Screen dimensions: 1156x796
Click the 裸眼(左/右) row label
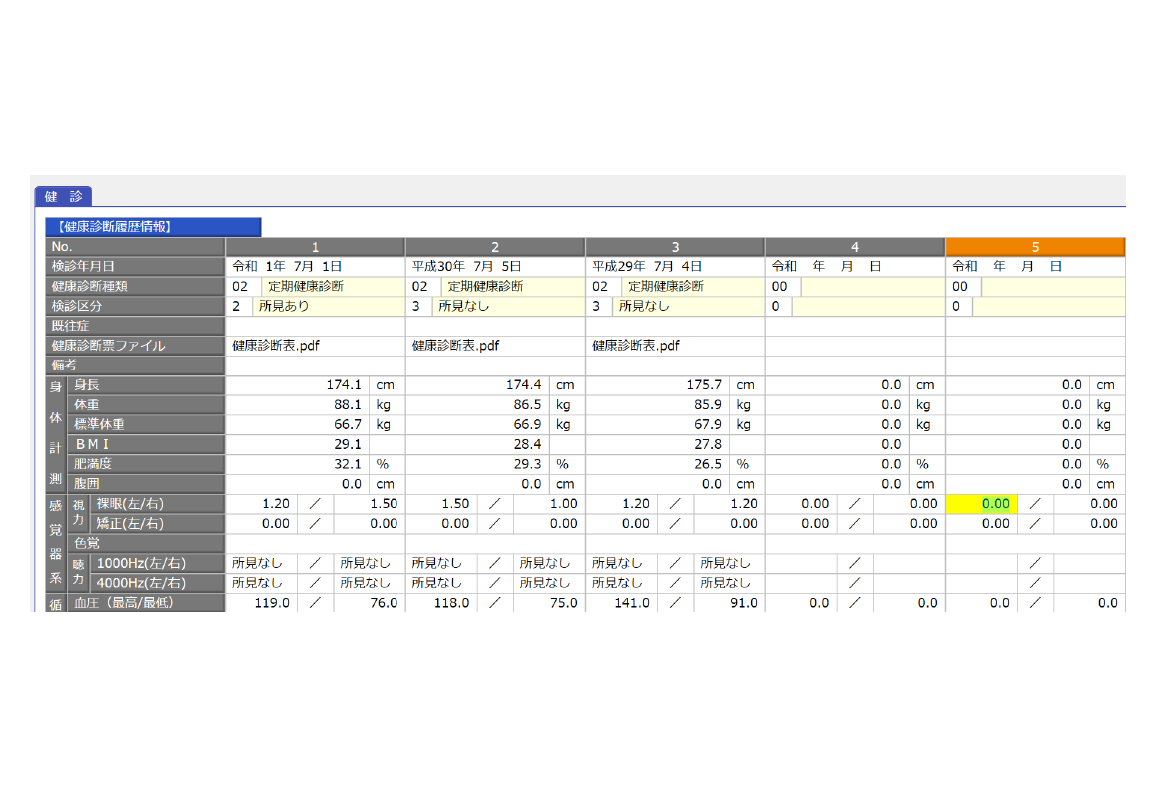click(157, 504)
